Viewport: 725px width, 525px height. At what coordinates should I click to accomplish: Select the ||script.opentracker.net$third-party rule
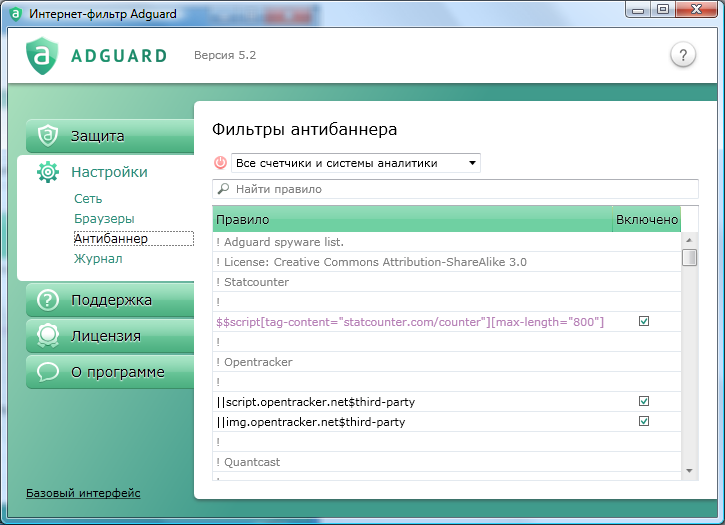tap(315, 402)
